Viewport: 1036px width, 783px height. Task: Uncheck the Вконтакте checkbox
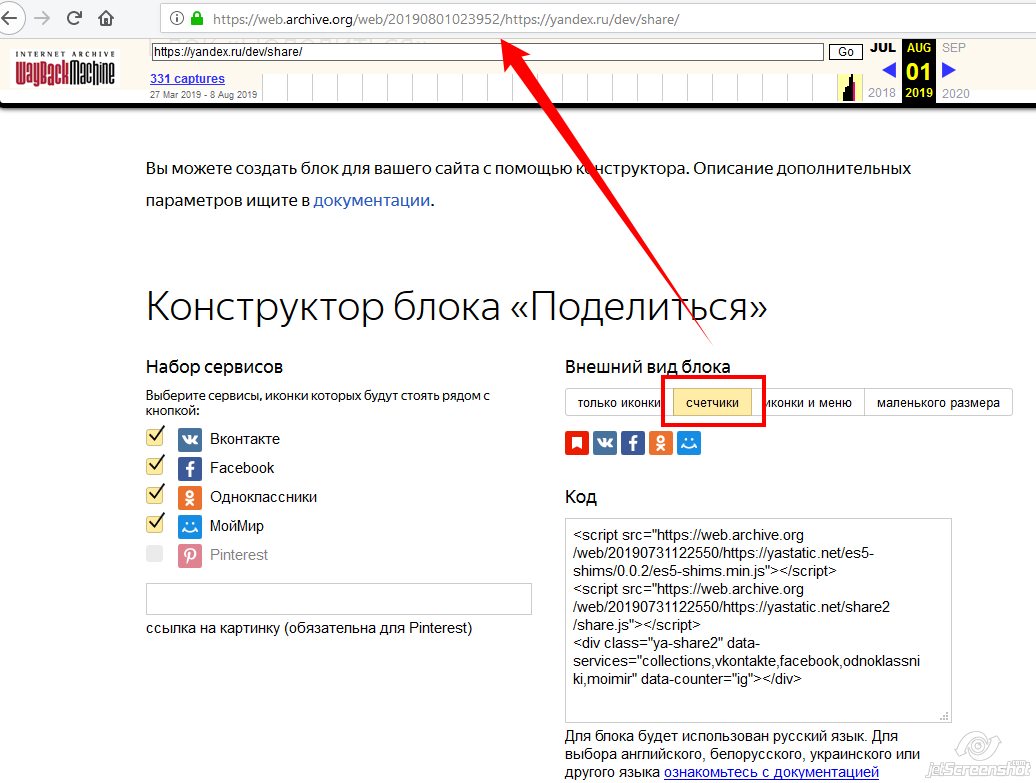[155, 437]
